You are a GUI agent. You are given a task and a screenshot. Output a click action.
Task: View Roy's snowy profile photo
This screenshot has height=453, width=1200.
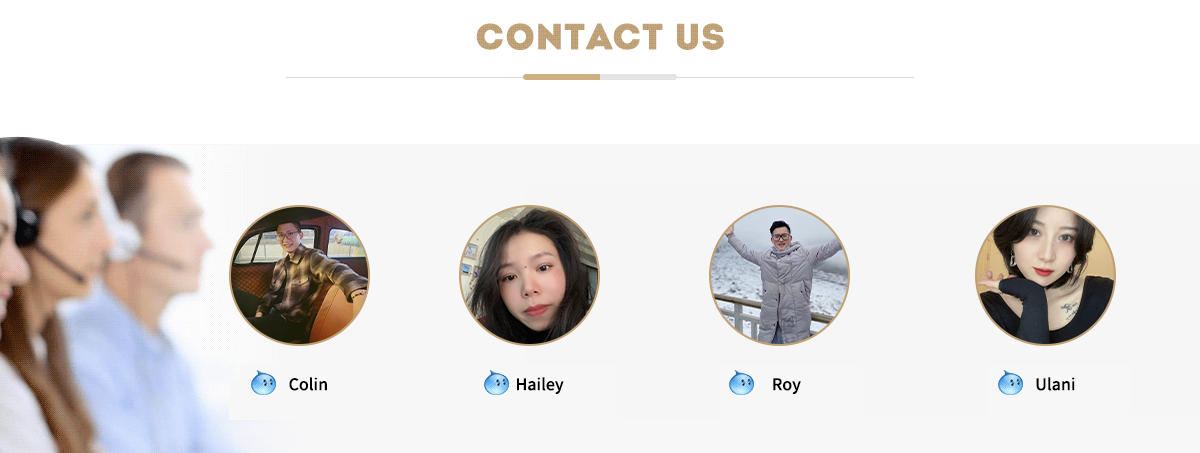click(780, 275)
